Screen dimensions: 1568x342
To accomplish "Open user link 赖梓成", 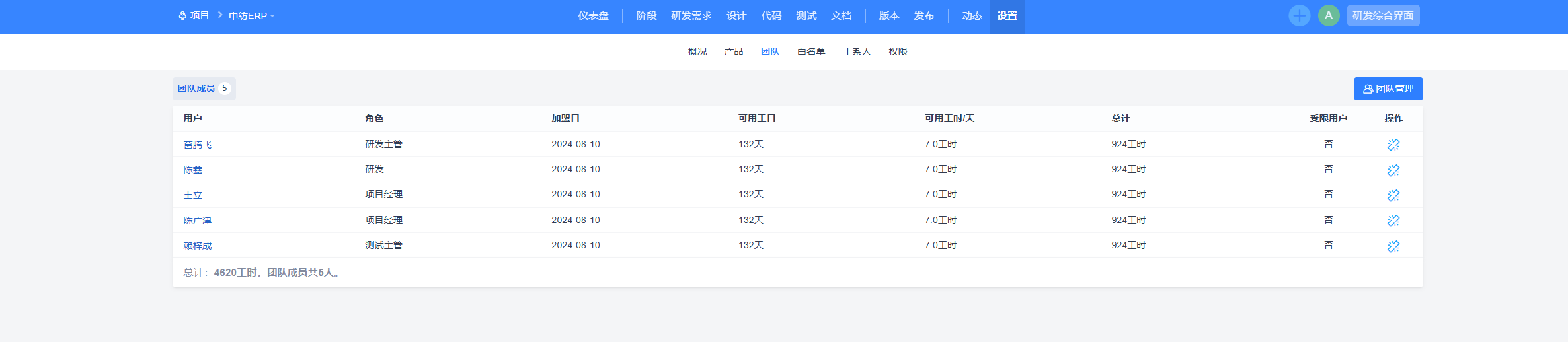I will [x=198, y=246].
